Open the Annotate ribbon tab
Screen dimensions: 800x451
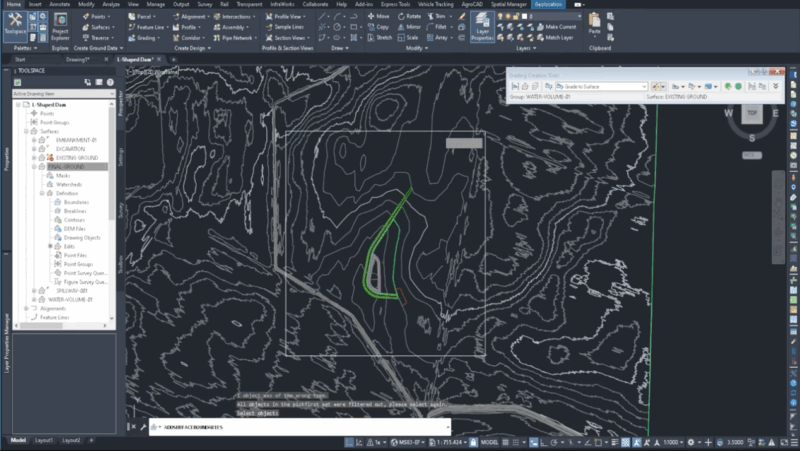coord(60,4)
